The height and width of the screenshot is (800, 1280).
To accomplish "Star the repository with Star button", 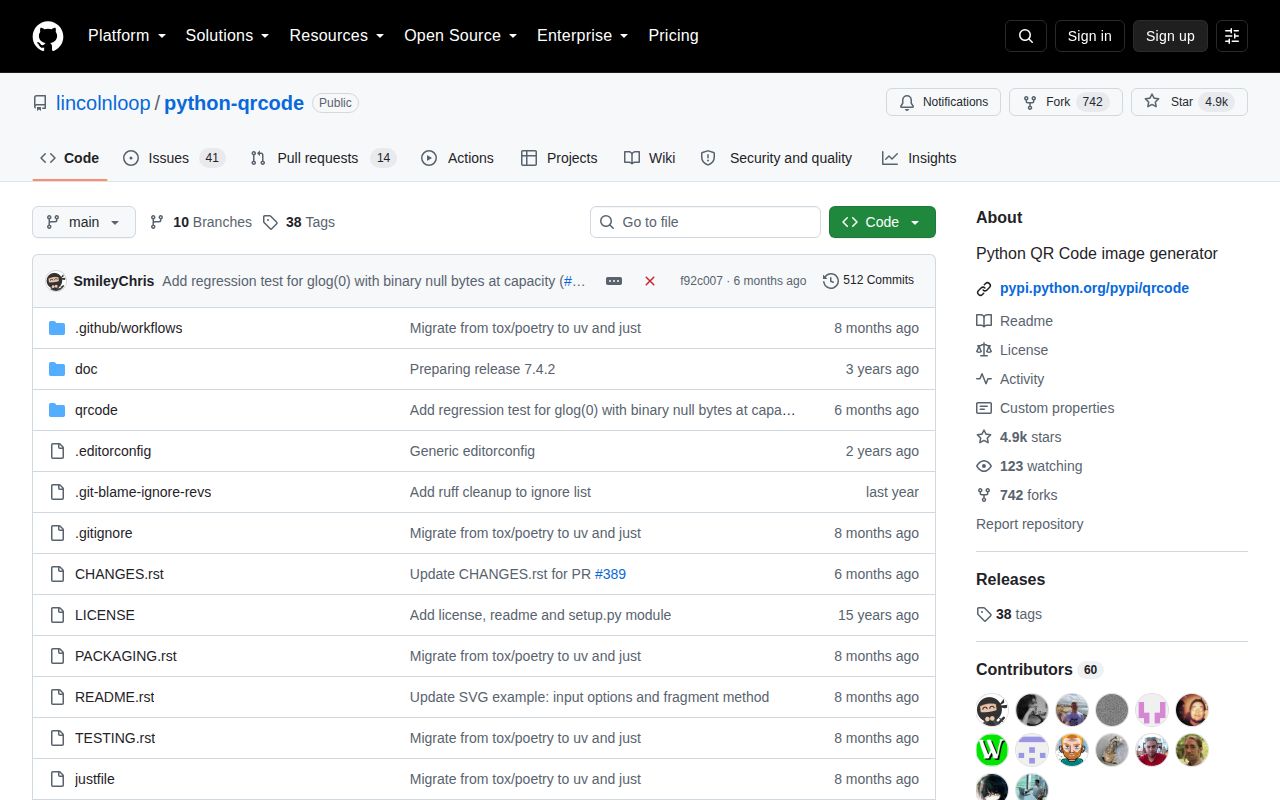I will [1189, 102].
